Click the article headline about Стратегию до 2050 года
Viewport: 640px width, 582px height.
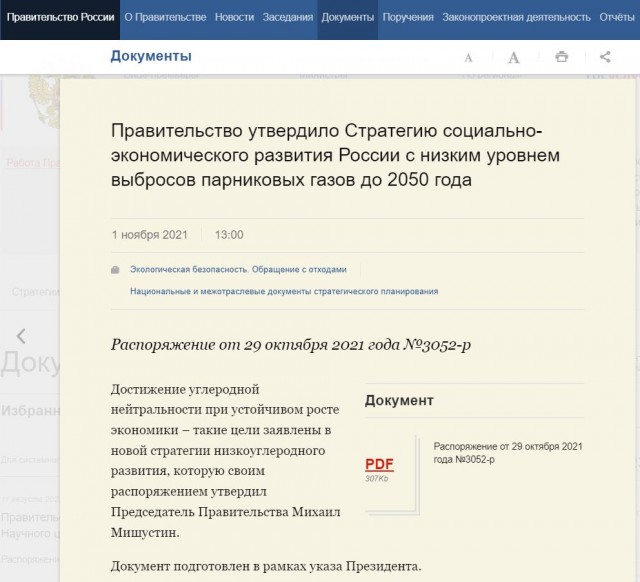tap(335, 155)
